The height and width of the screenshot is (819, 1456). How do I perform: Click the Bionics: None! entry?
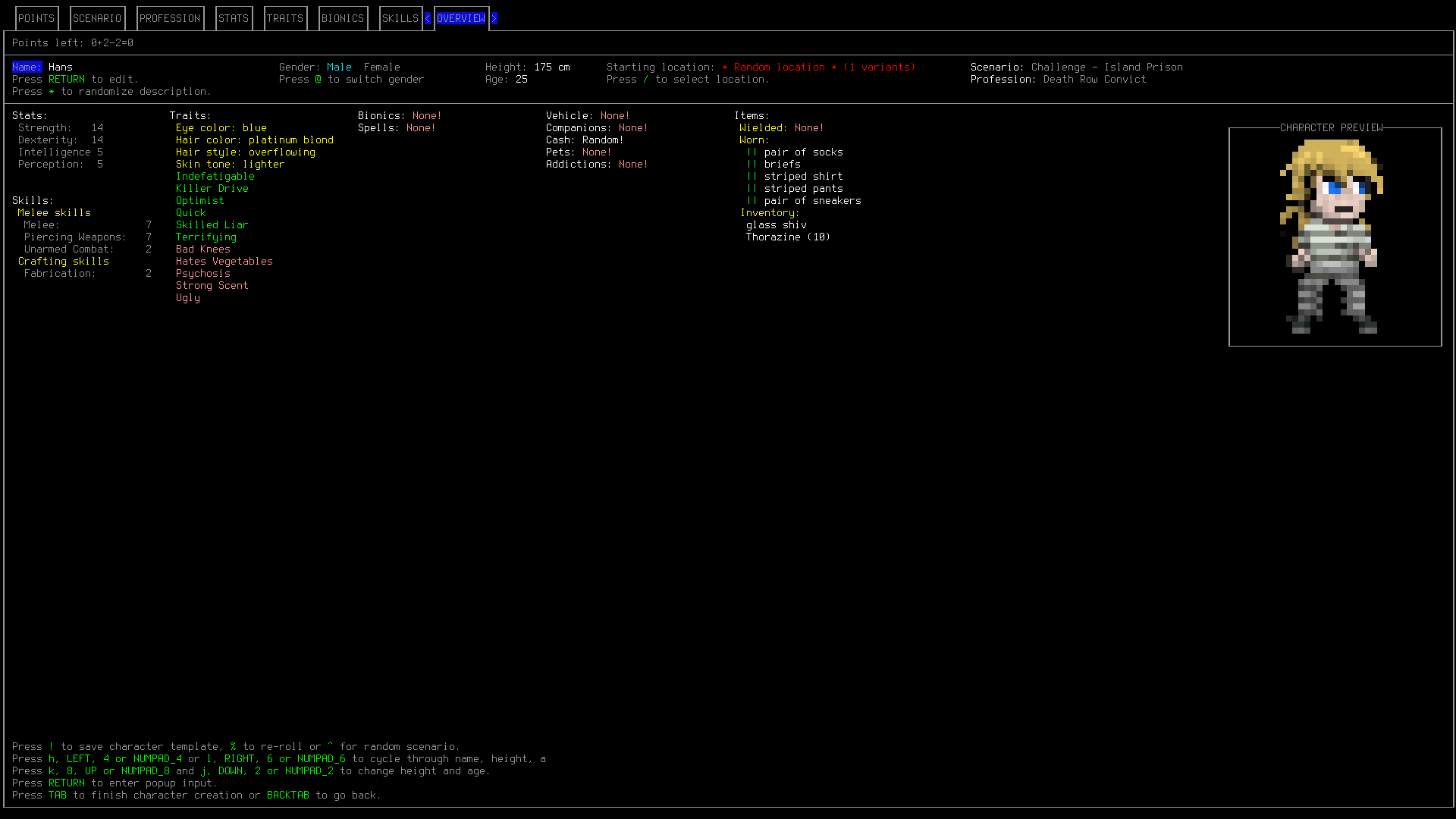tap(400, 115)
